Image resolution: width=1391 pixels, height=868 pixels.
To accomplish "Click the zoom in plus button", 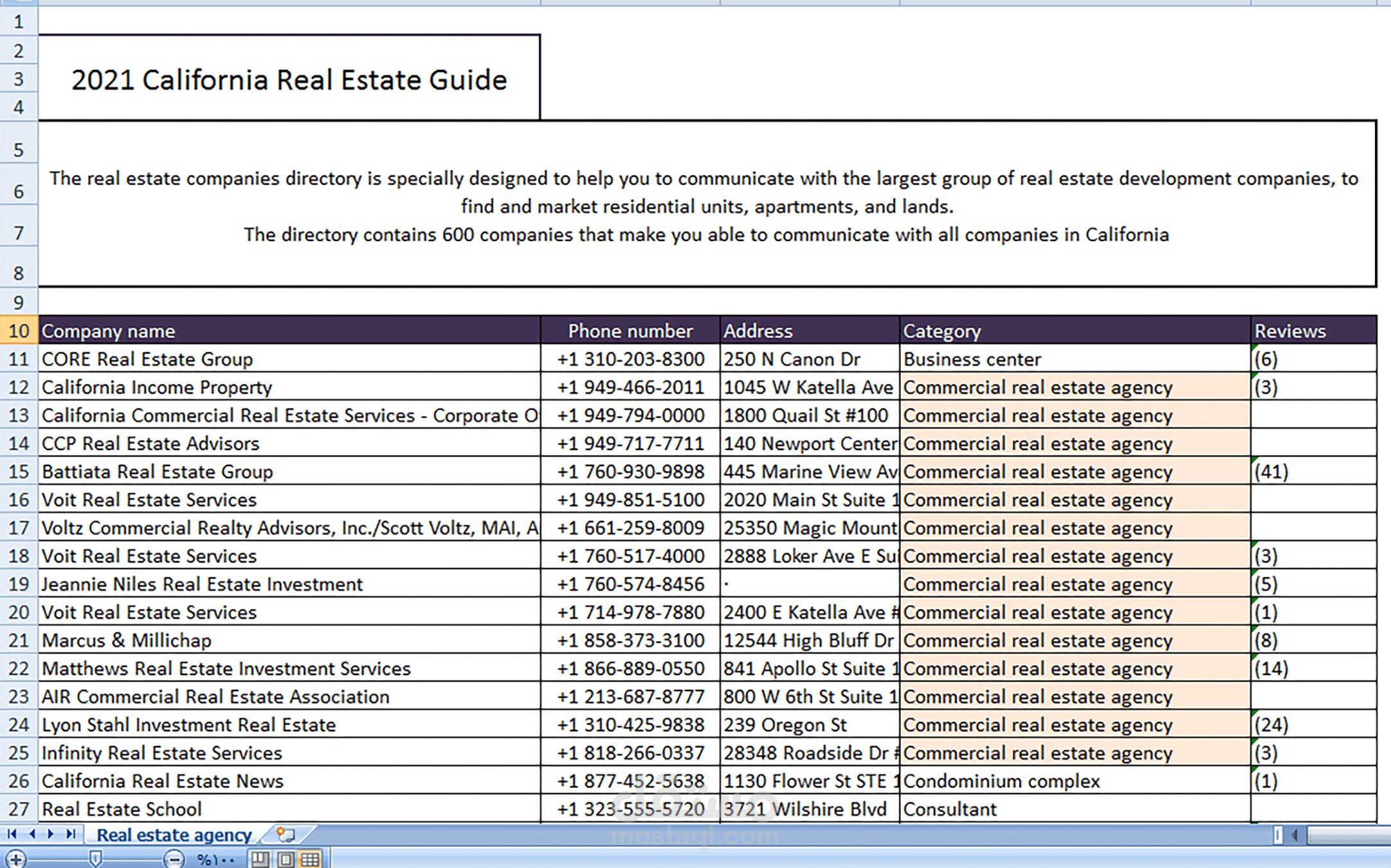I will [x=15, y=859].
